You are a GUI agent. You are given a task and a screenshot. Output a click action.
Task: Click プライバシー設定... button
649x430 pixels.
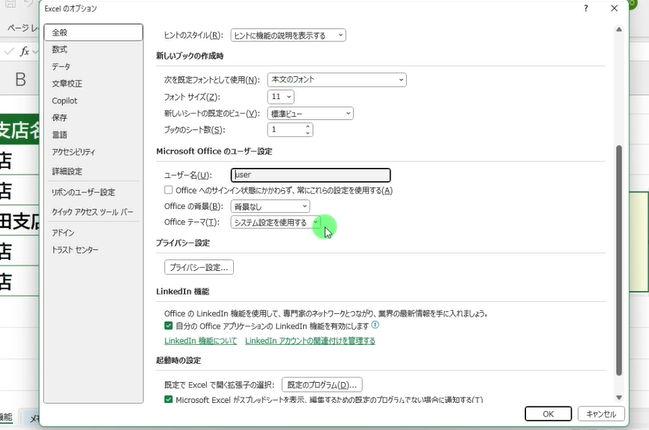pos(199,267)
